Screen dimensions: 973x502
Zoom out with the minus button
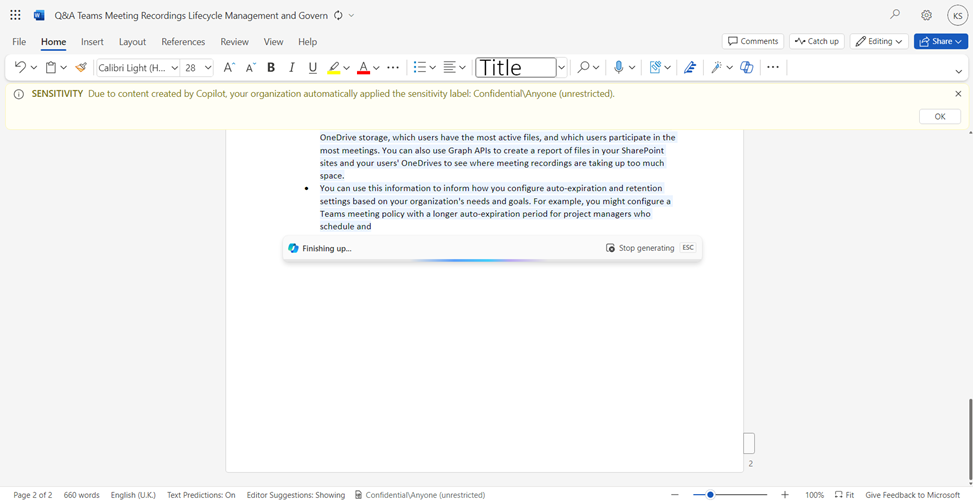675,495
